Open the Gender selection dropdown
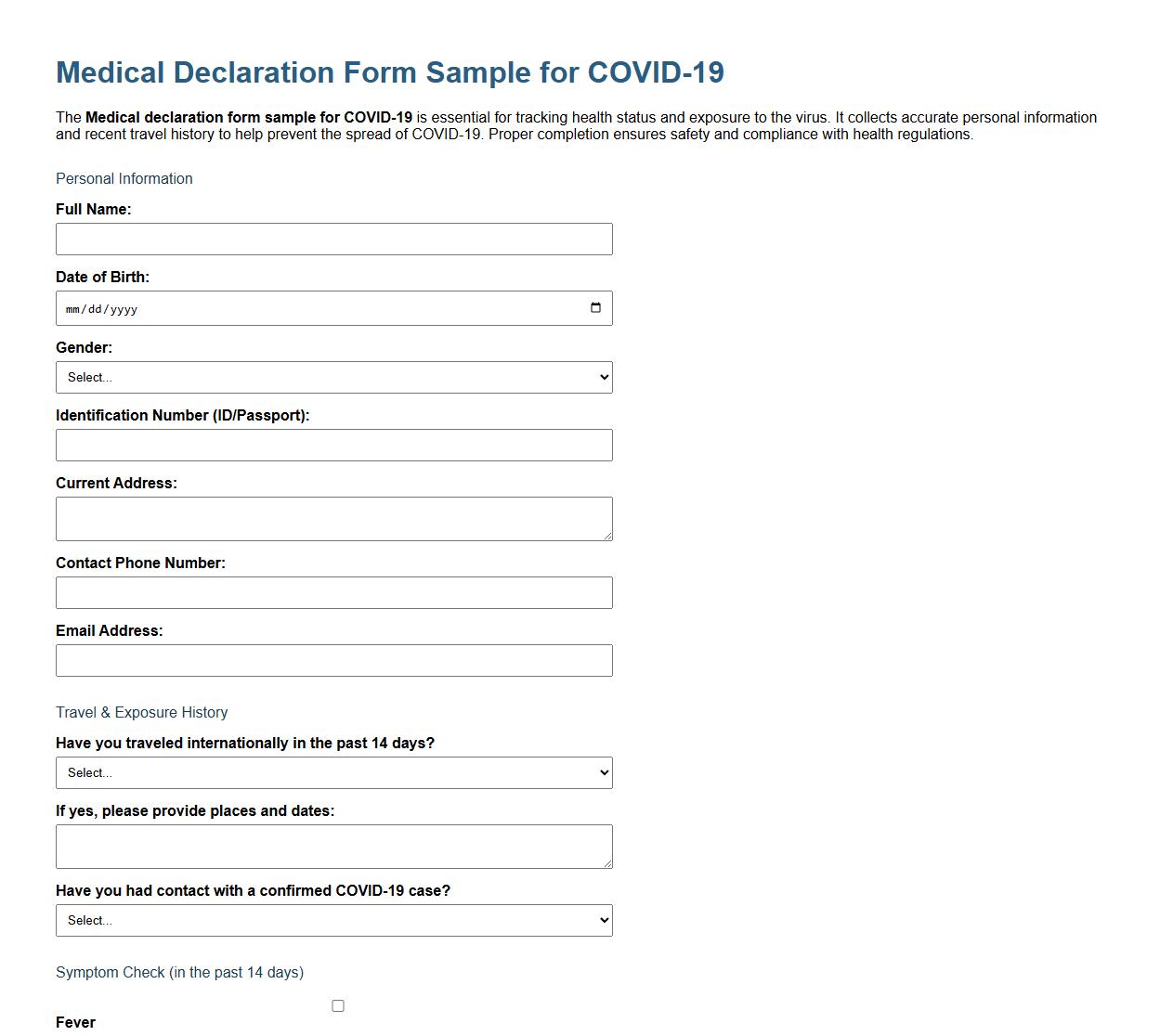This screenshot has width=1173, height=1036. click(x=334, y=377)
